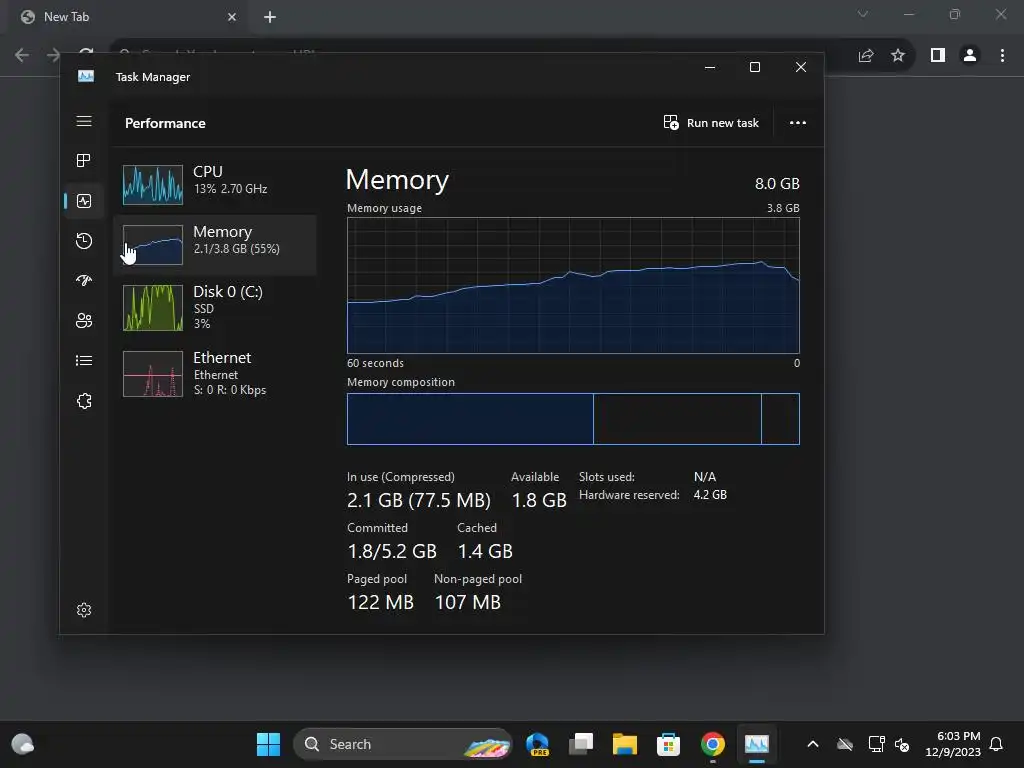Screen dimensions: 1024x768
Task: Open the Windows Start menu
Action: click(x=268, y=744)
